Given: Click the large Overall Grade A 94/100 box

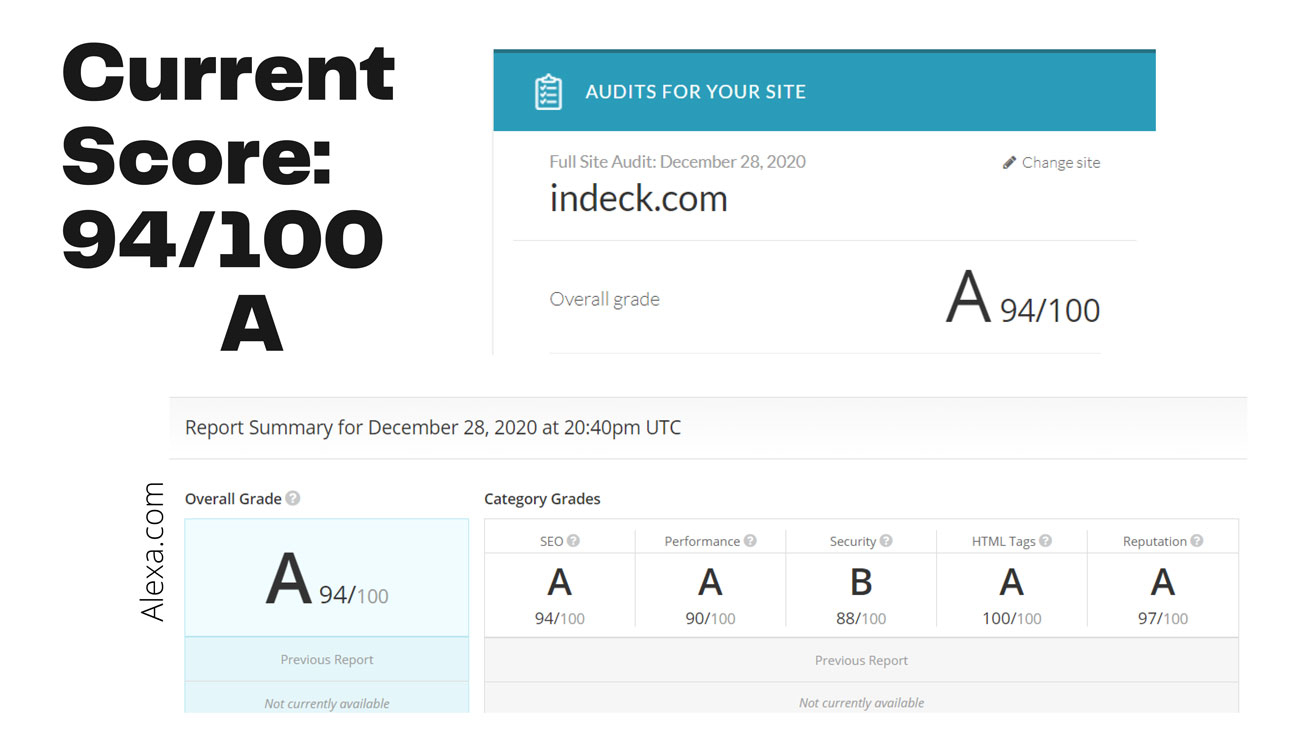Looking at the screenshot, I should (326, 580).
